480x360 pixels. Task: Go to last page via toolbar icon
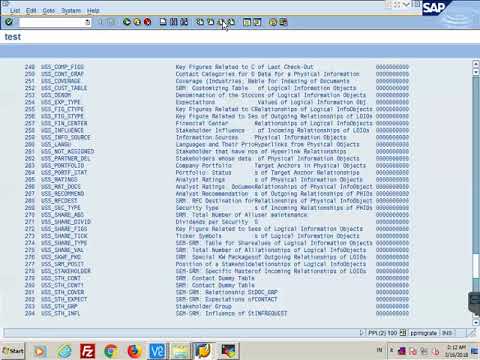click(231, 22)
